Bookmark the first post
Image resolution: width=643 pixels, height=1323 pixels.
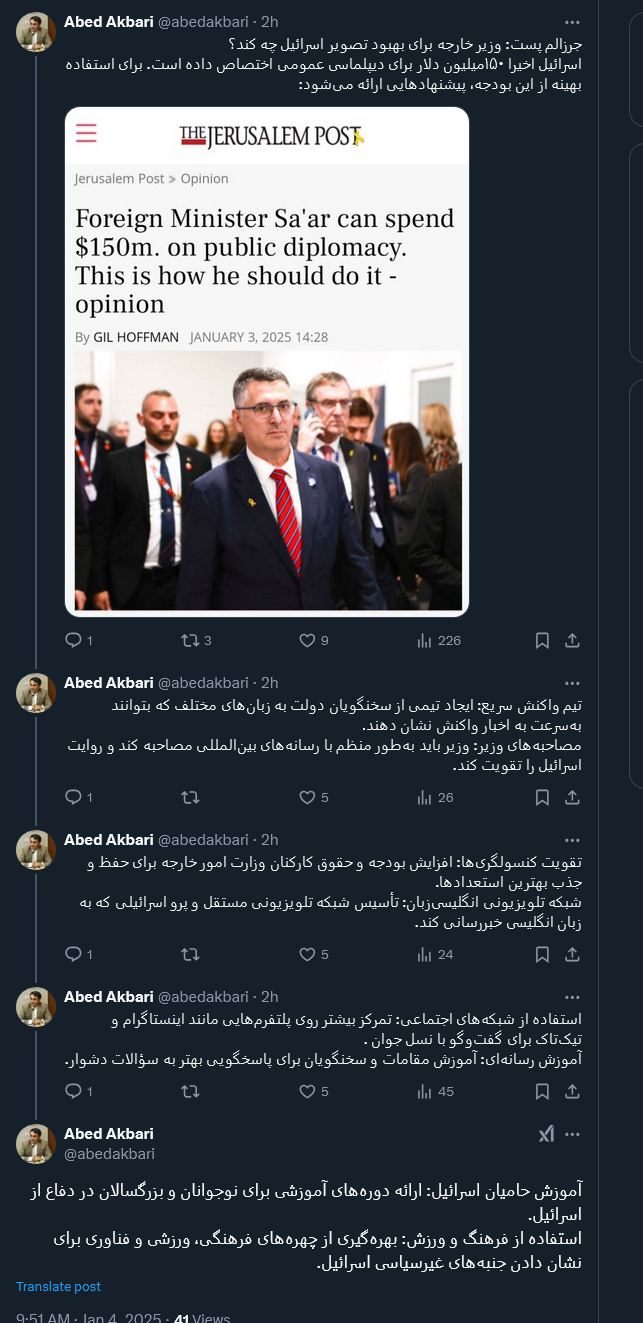(541, 639)
